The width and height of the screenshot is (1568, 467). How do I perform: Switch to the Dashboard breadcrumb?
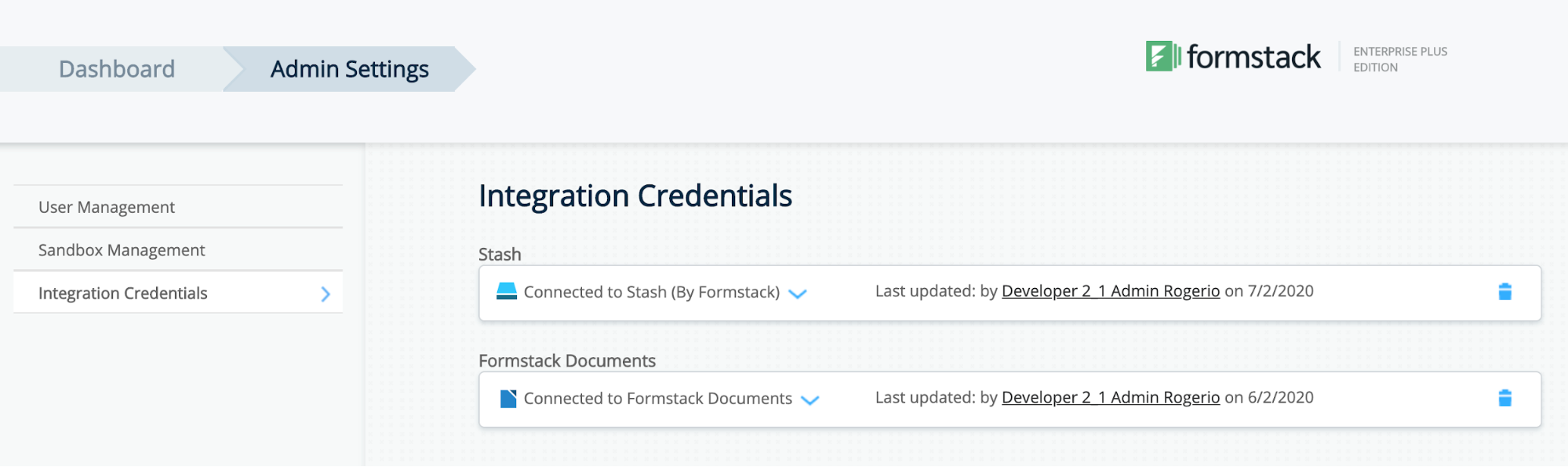coord(116,69)
